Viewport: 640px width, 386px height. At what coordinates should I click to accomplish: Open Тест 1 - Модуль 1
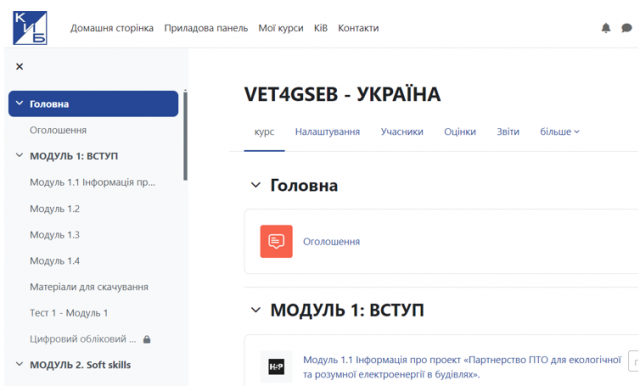[69, 313]
